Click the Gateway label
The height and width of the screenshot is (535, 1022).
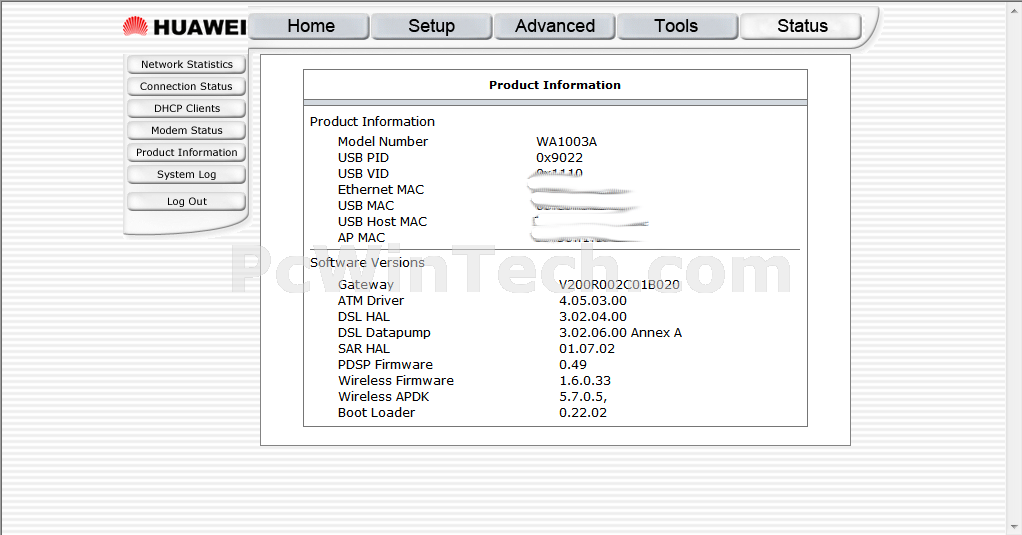[x=366, y=285]
